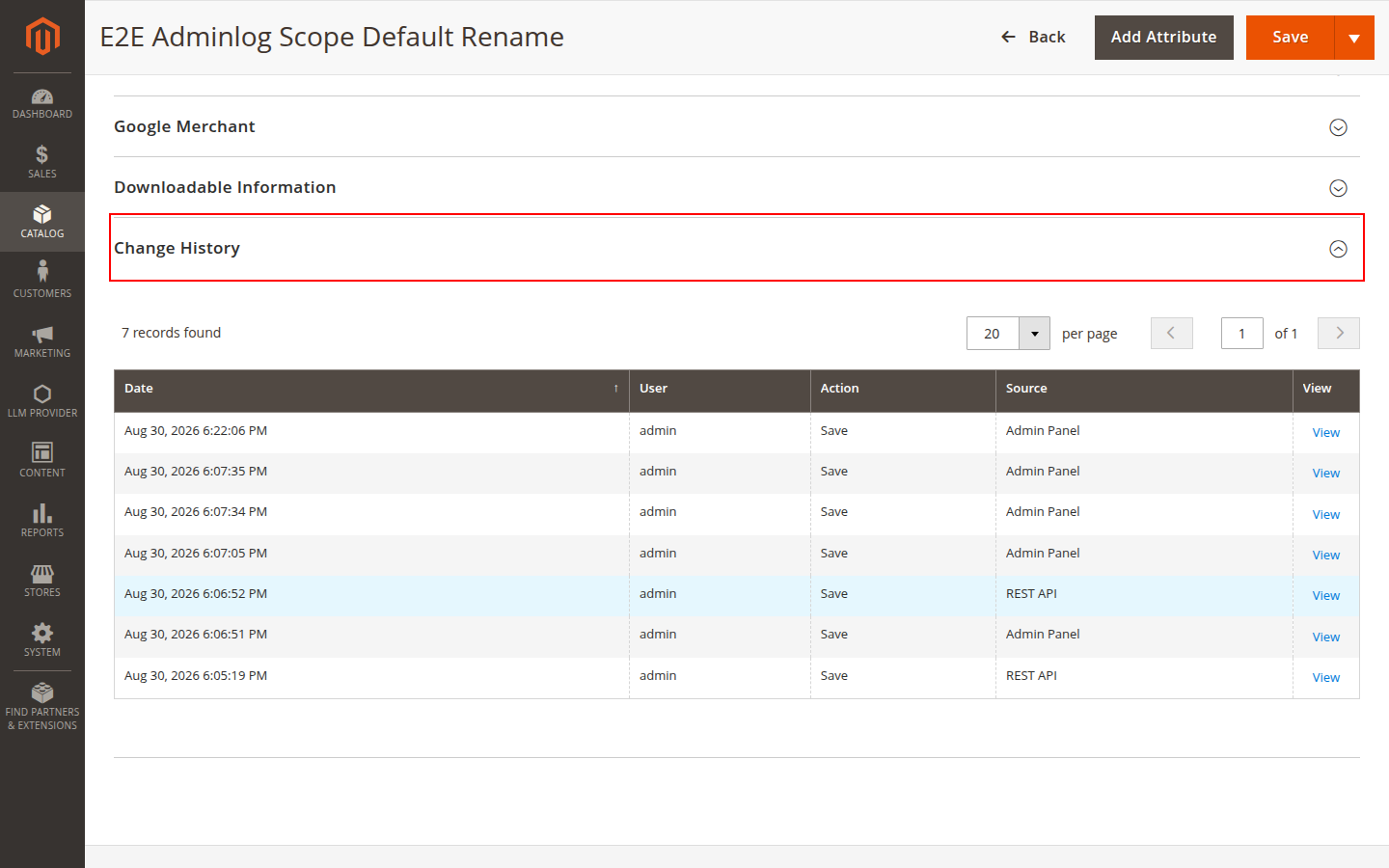Open the Customers sidebar menu

pyautogui.click(x=42, y=282)
